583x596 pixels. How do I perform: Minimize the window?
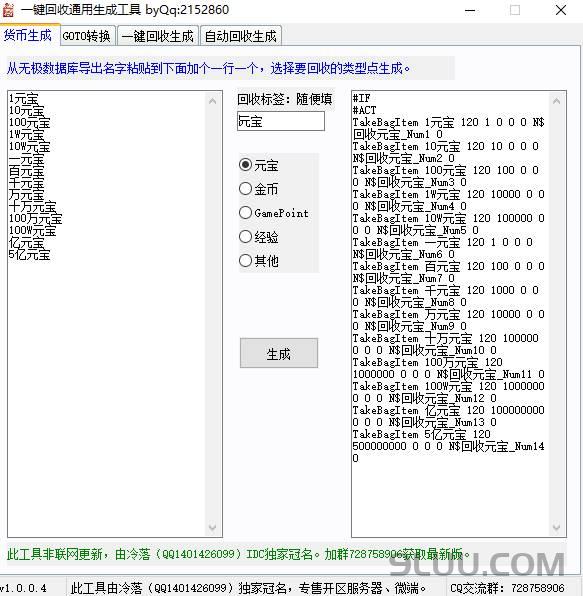470,10
